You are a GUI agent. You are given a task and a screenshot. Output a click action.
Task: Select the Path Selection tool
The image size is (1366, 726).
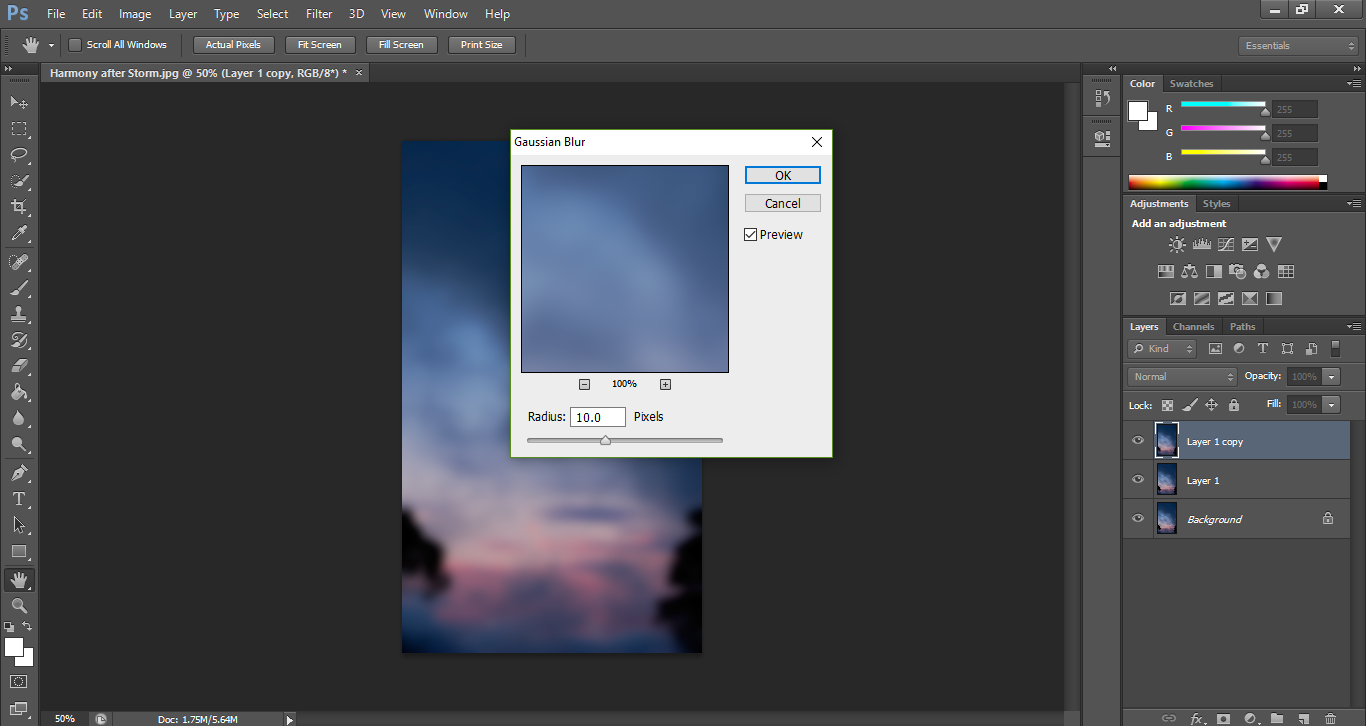pyautogui.click(x=19, y=525)
